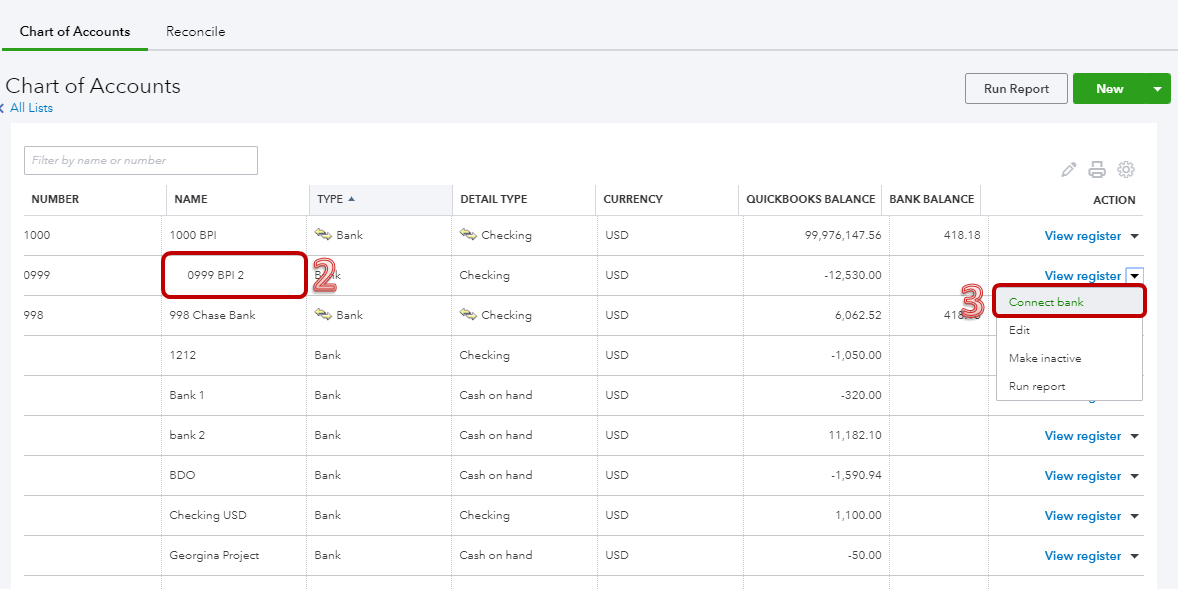
Task: Select Make inactive in the action menu
Action: [x=1069, y=358]
